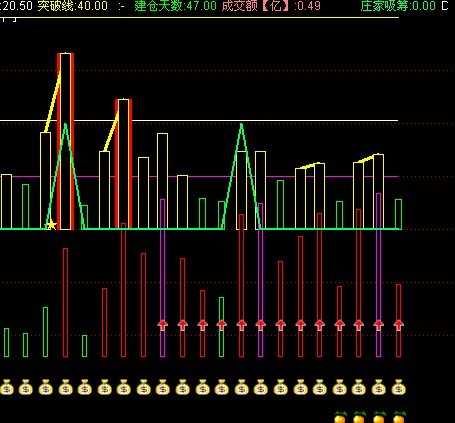Click the leftmost orange fruit icon
The image size is (455, 423).
coord(340,418)
